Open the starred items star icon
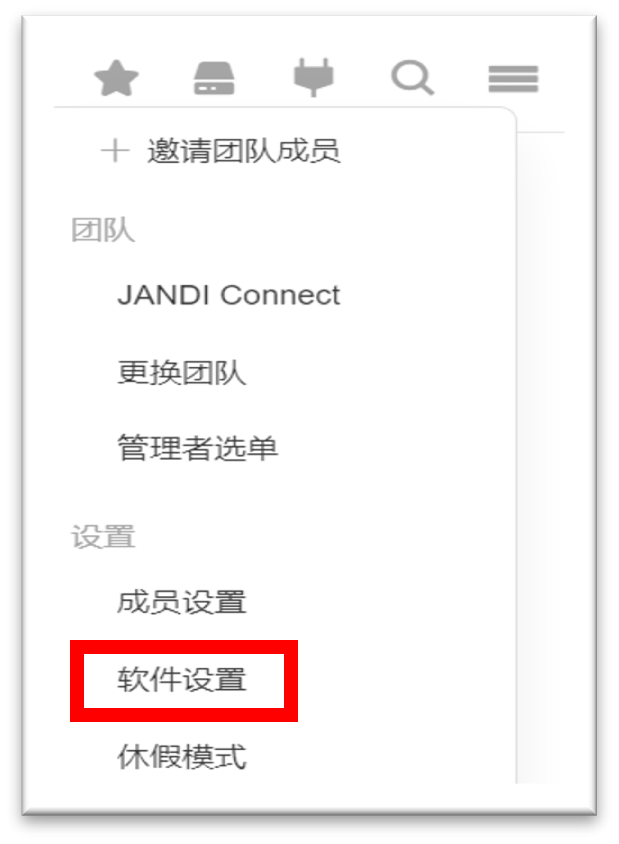 (116, 78)
